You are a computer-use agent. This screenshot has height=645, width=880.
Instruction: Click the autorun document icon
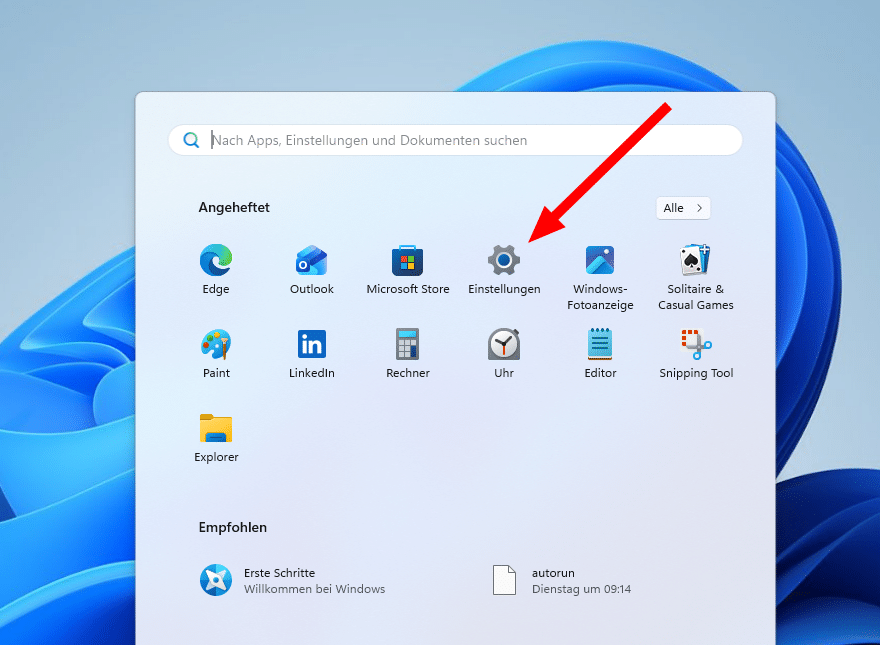tap(505, 580)
